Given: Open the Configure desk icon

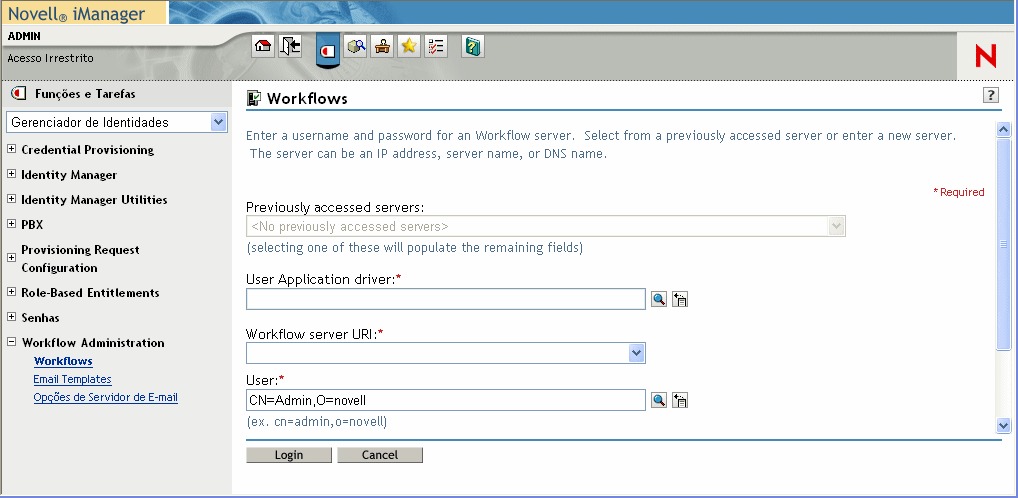Looking at the screenshot, I should (x=382, y=46).
